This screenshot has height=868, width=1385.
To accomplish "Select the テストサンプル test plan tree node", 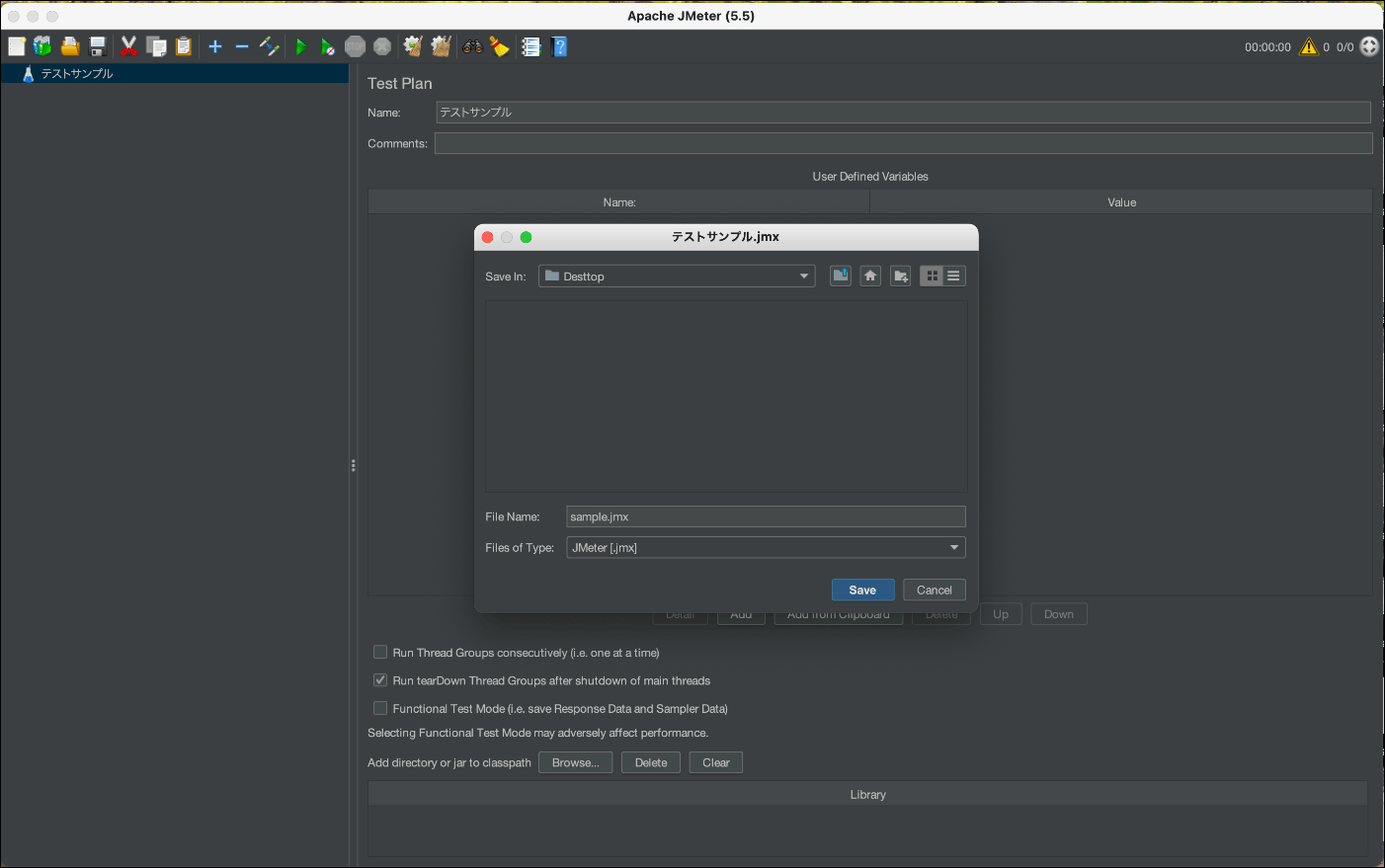I will tap(77, 74).
